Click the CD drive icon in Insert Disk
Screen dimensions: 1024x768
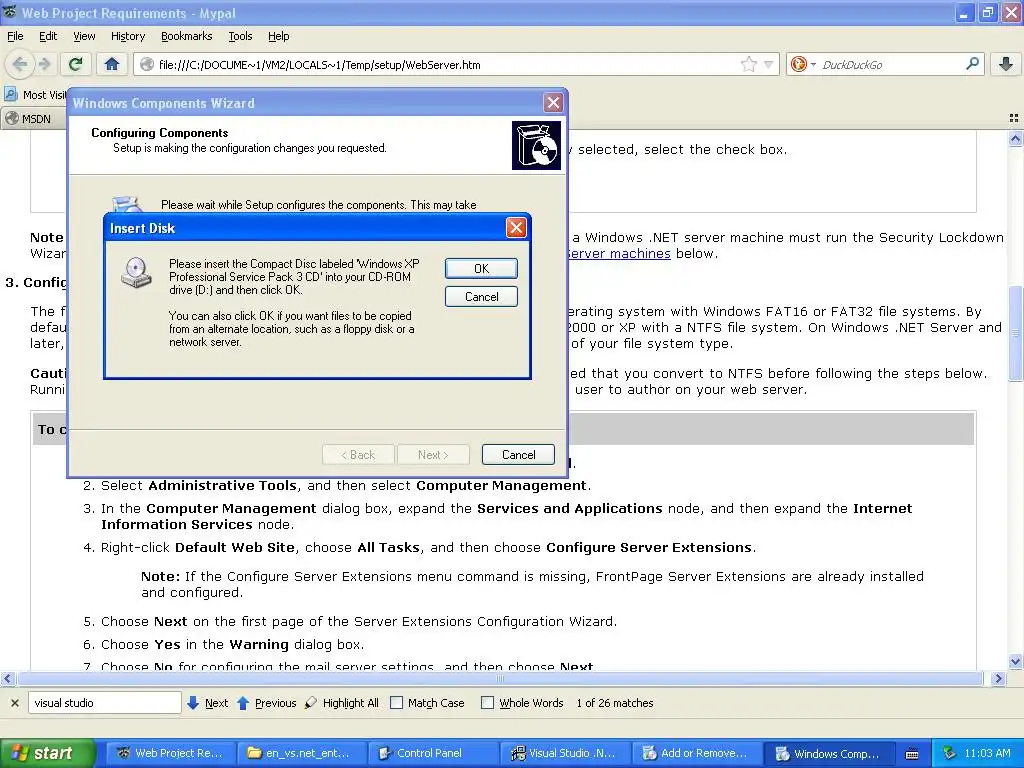(x=136, y=272)
